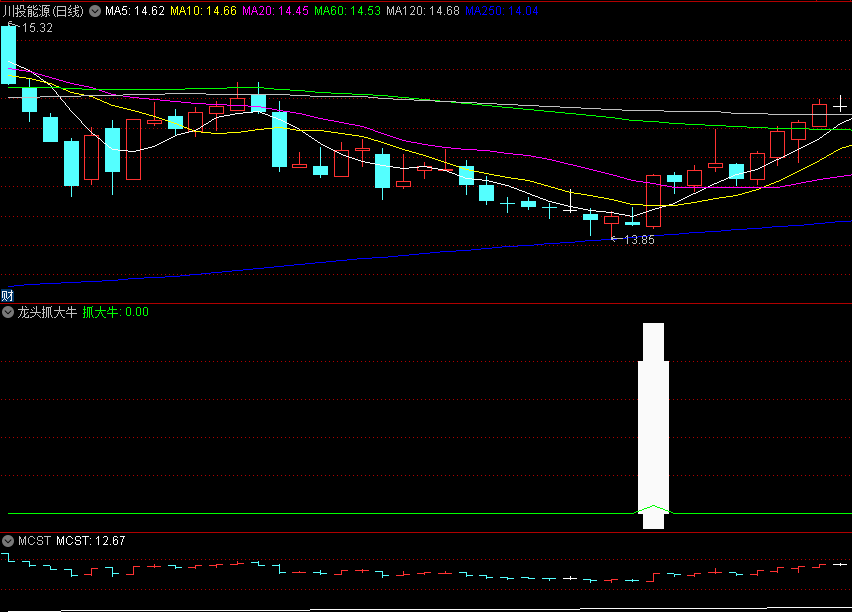
Task: Select the MA60: 14.53 label
Action: point(347,11)
